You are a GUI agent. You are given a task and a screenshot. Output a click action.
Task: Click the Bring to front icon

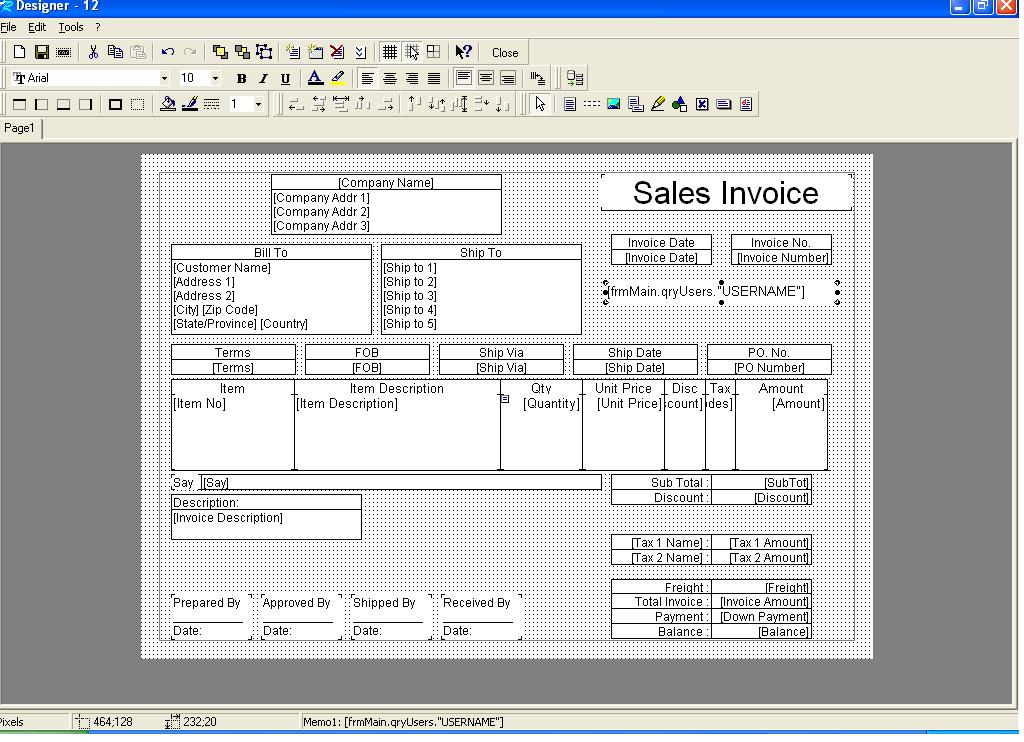click(219, 52)
